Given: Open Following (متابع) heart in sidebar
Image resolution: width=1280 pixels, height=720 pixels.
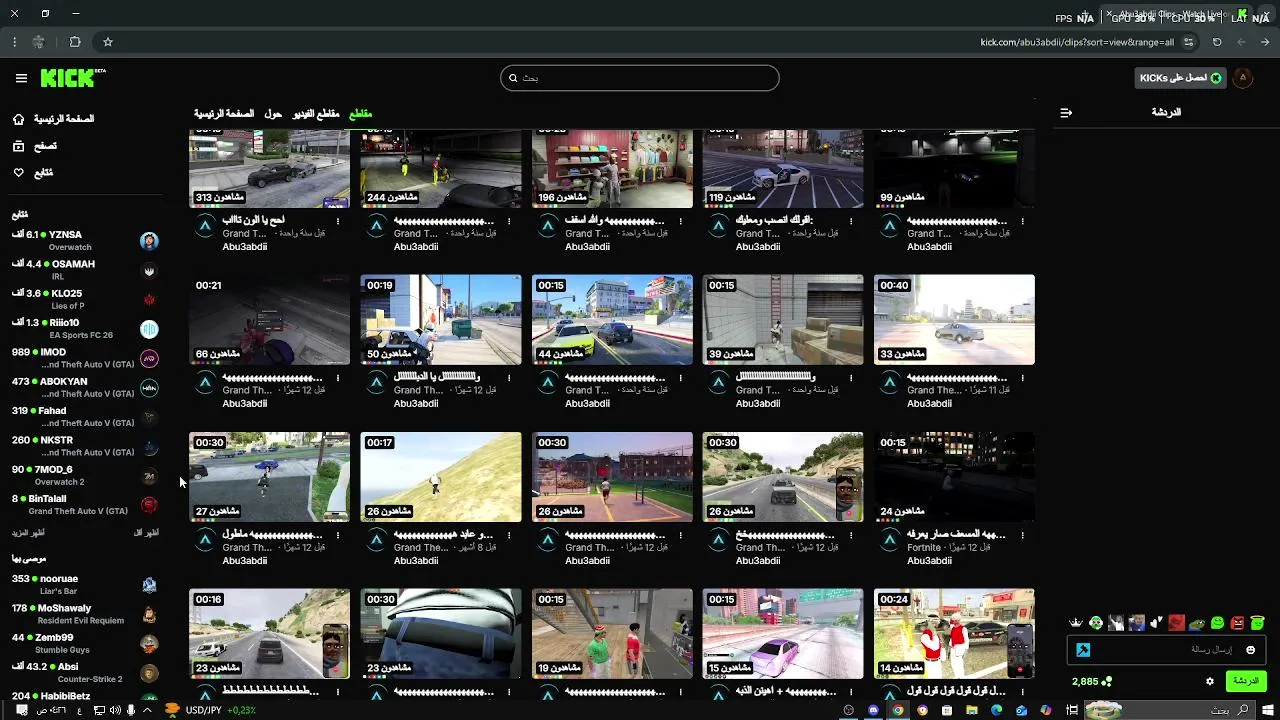Looking at the screenshot, I should point(33,173).
